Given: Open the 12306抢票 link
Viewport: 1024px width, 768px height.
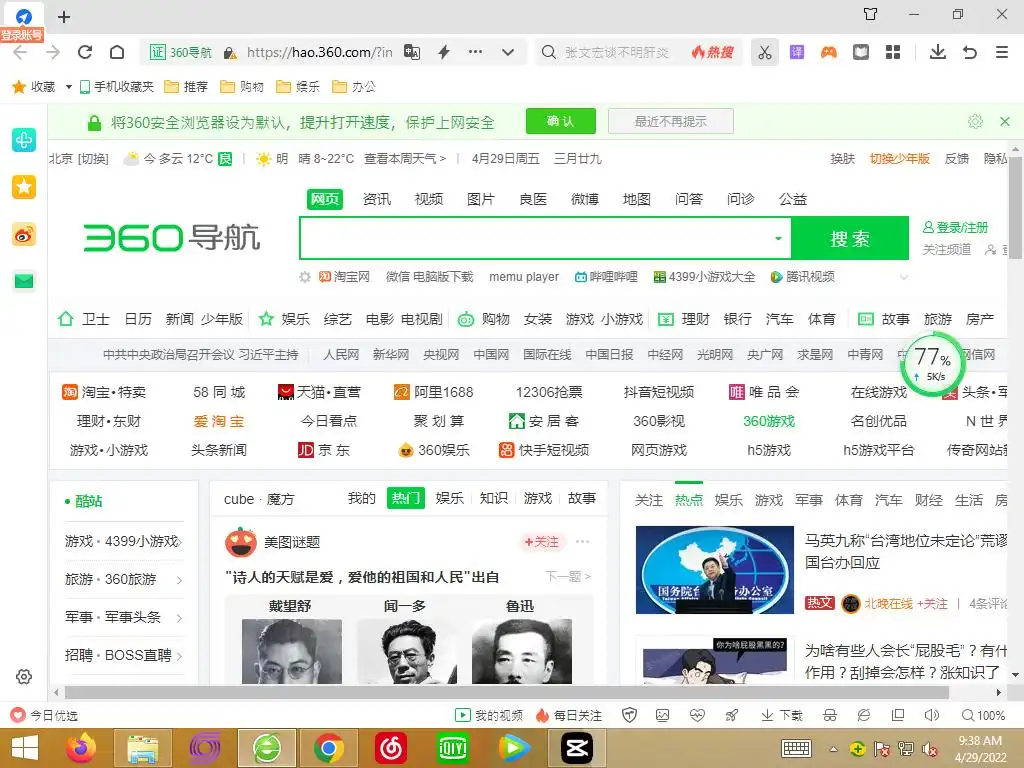Looking at the screenshot, I should [x=549, y=392].
